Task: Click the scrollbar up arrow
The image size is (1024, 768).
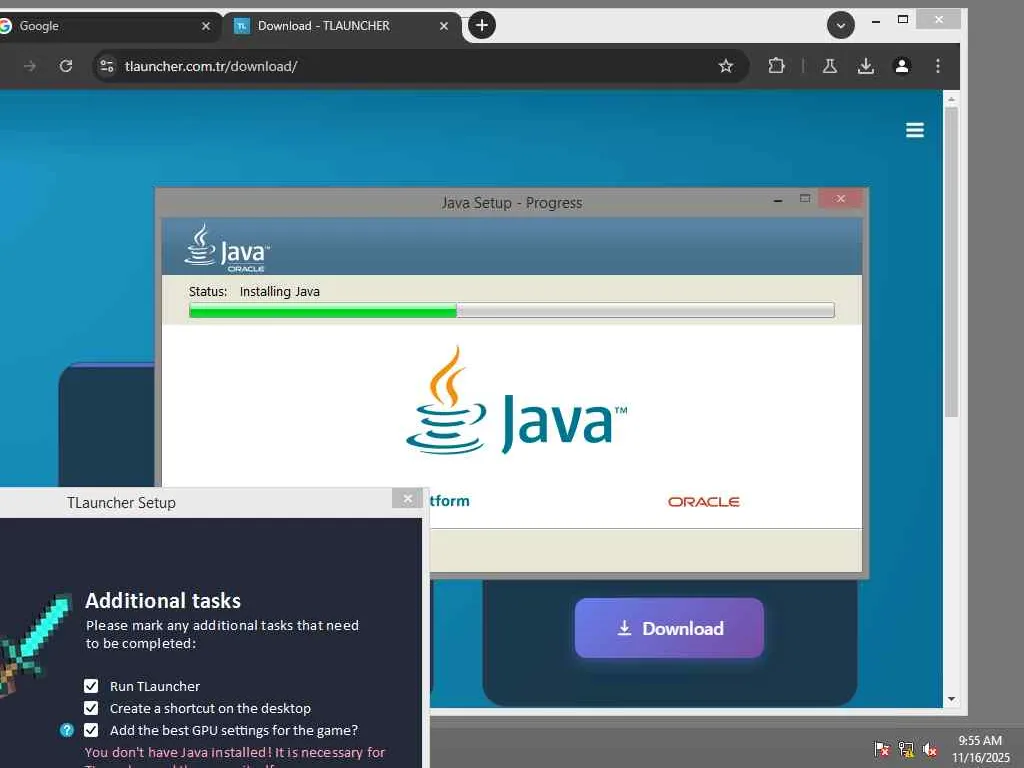Action: [x=952, y=99]
